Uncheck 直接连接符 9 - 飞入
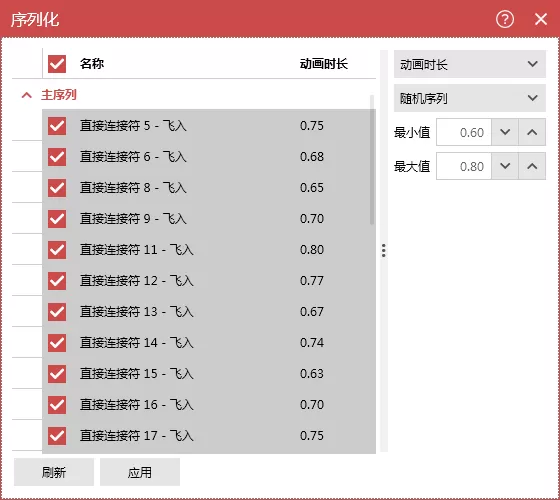Image resolution: width=560 pixels, height=500 pixels. [x=57, y=219]
